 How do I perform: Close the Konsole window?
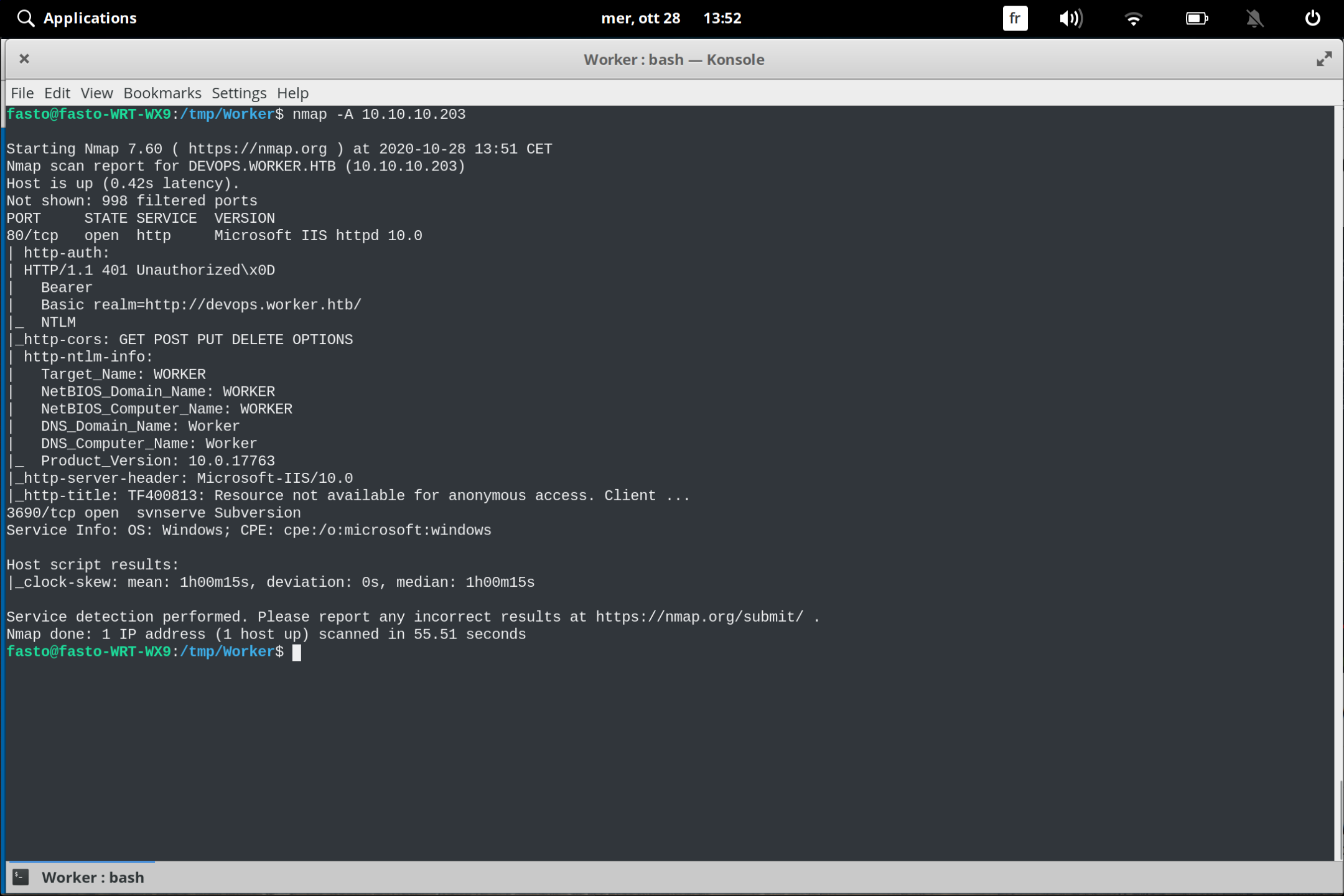pyautogui.click(x=24, y=59)
